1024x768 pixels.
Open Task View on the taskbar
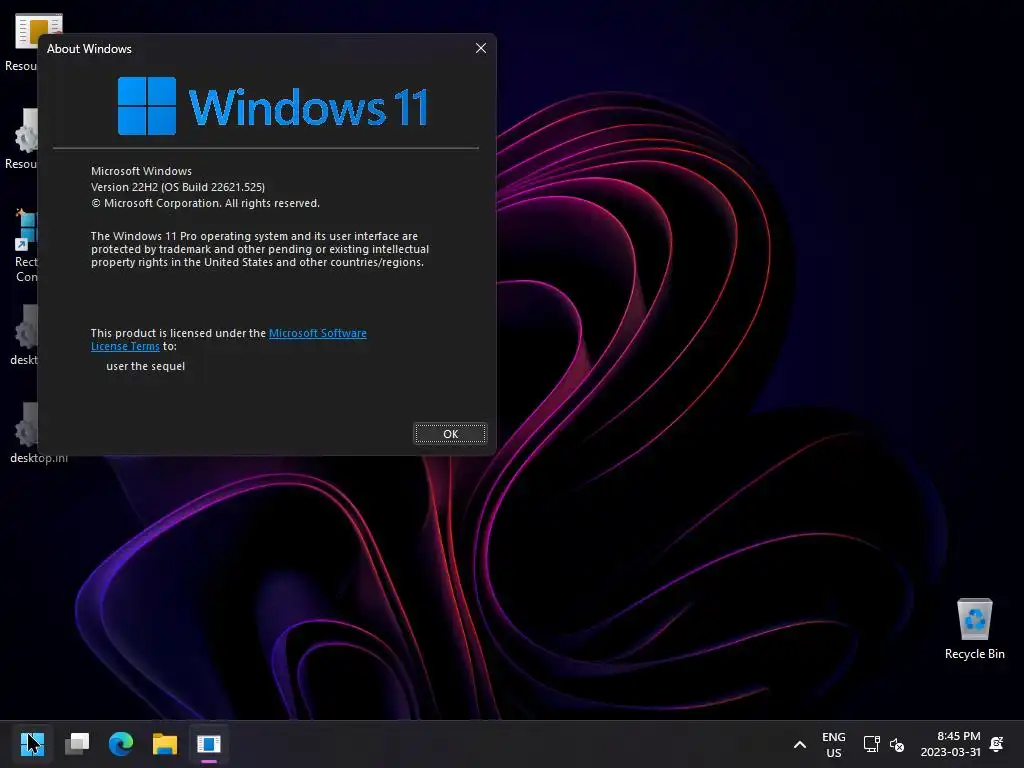(77, 743)
